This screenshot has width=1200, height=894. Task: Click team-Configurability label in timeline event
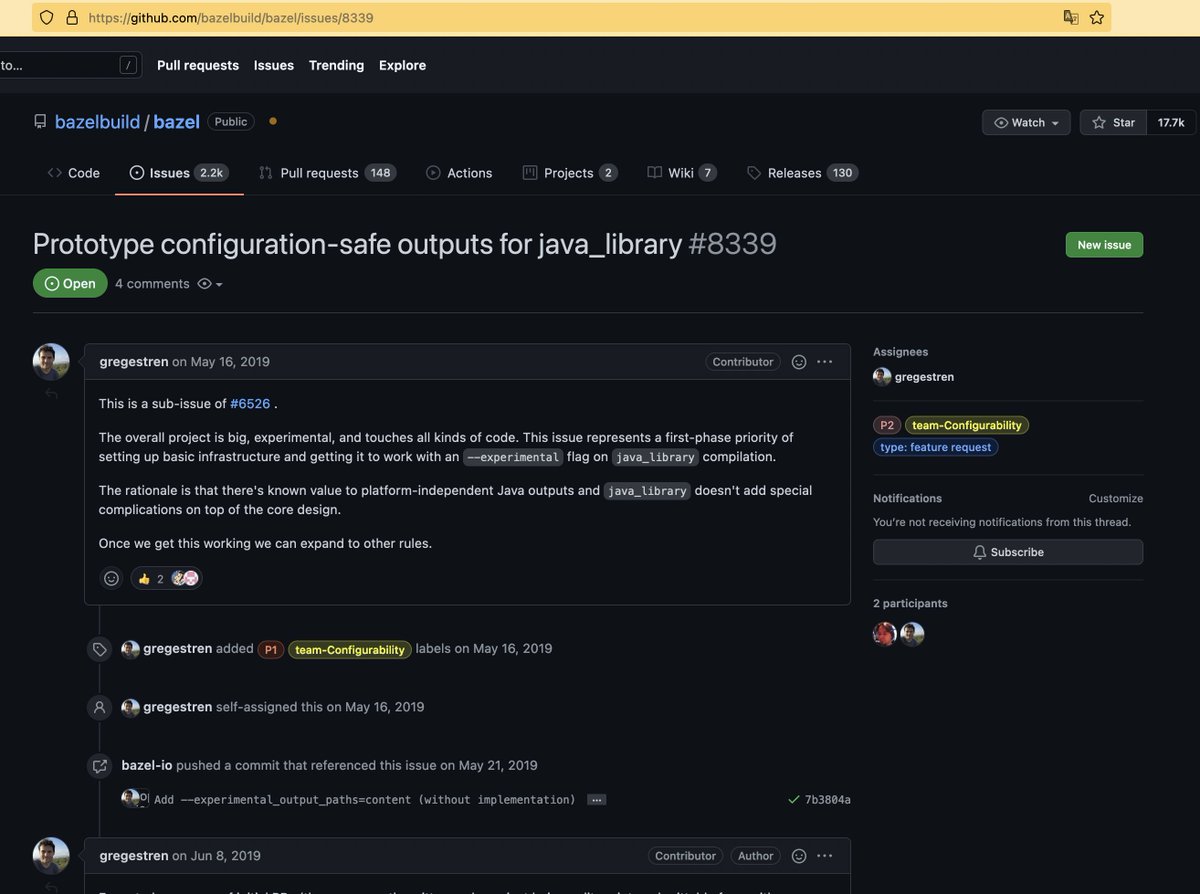(350, 650)
